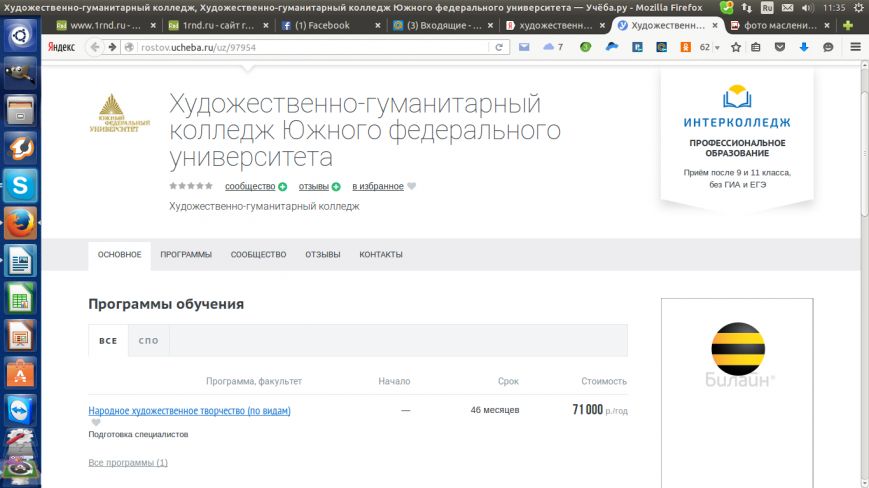Click 71 000 price value
Screen dimensions: 869x488
(x=587, y=410)
